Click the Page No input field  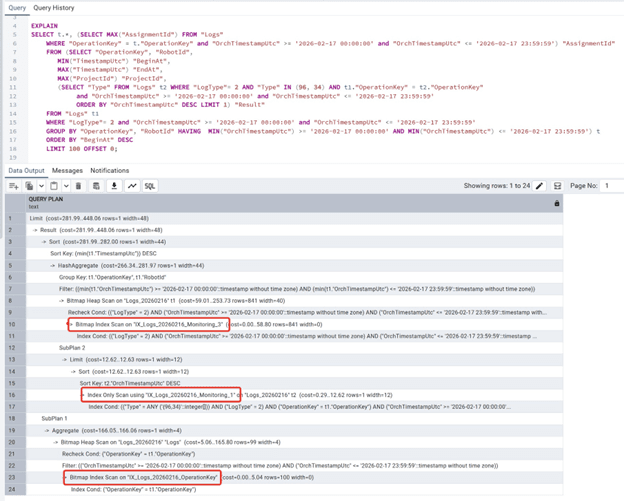click(610, 186)
